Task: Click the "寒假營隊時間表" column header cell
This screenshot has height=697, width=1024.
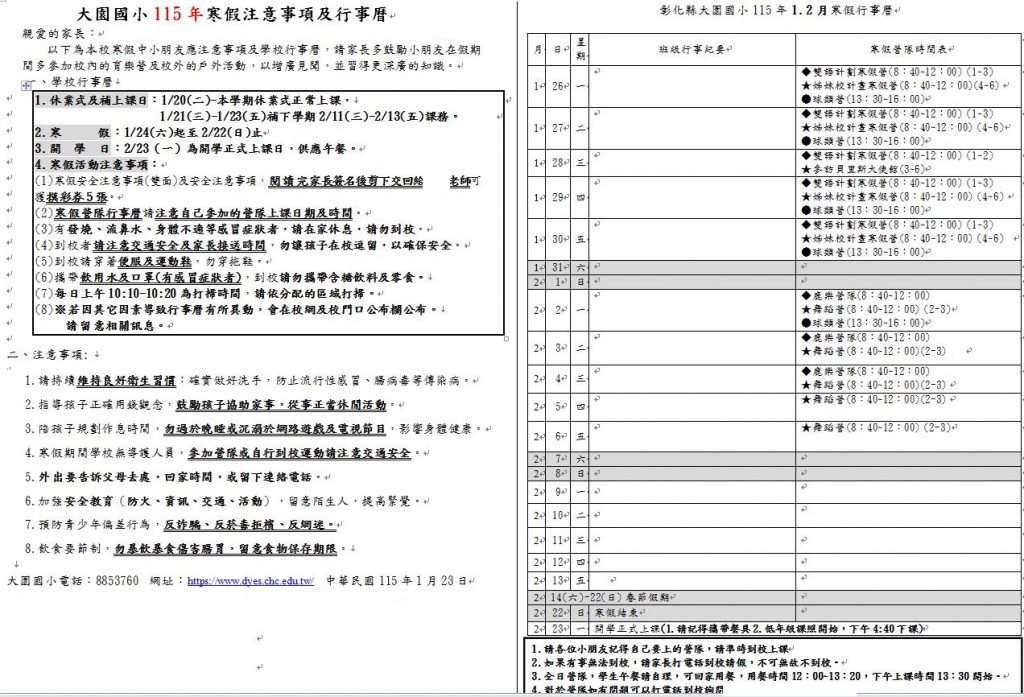Action: click(x=908, y=48)
